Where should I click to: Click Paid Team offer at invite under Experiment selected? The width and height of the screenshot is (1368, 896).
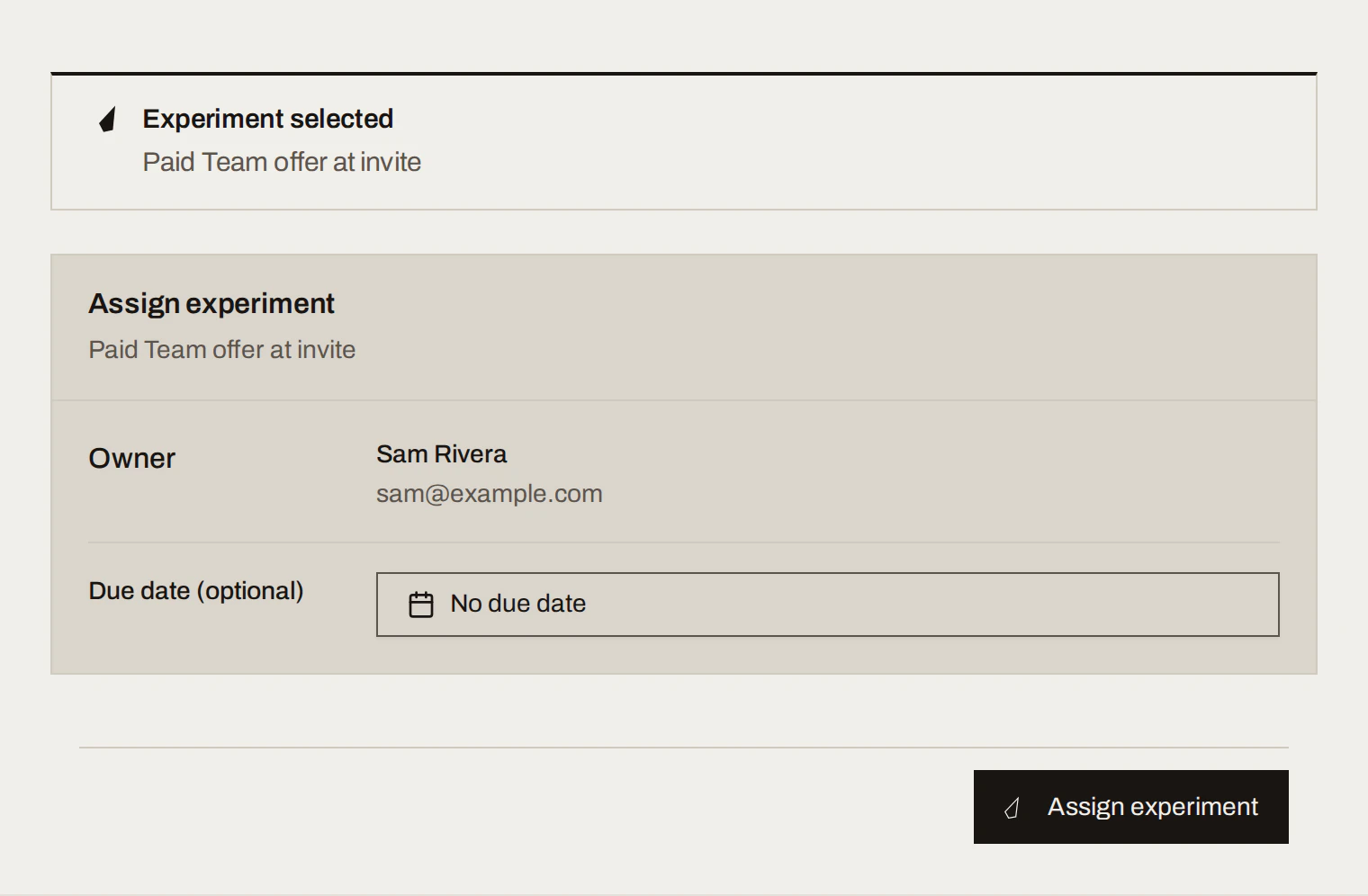click(x=282, y=162)
